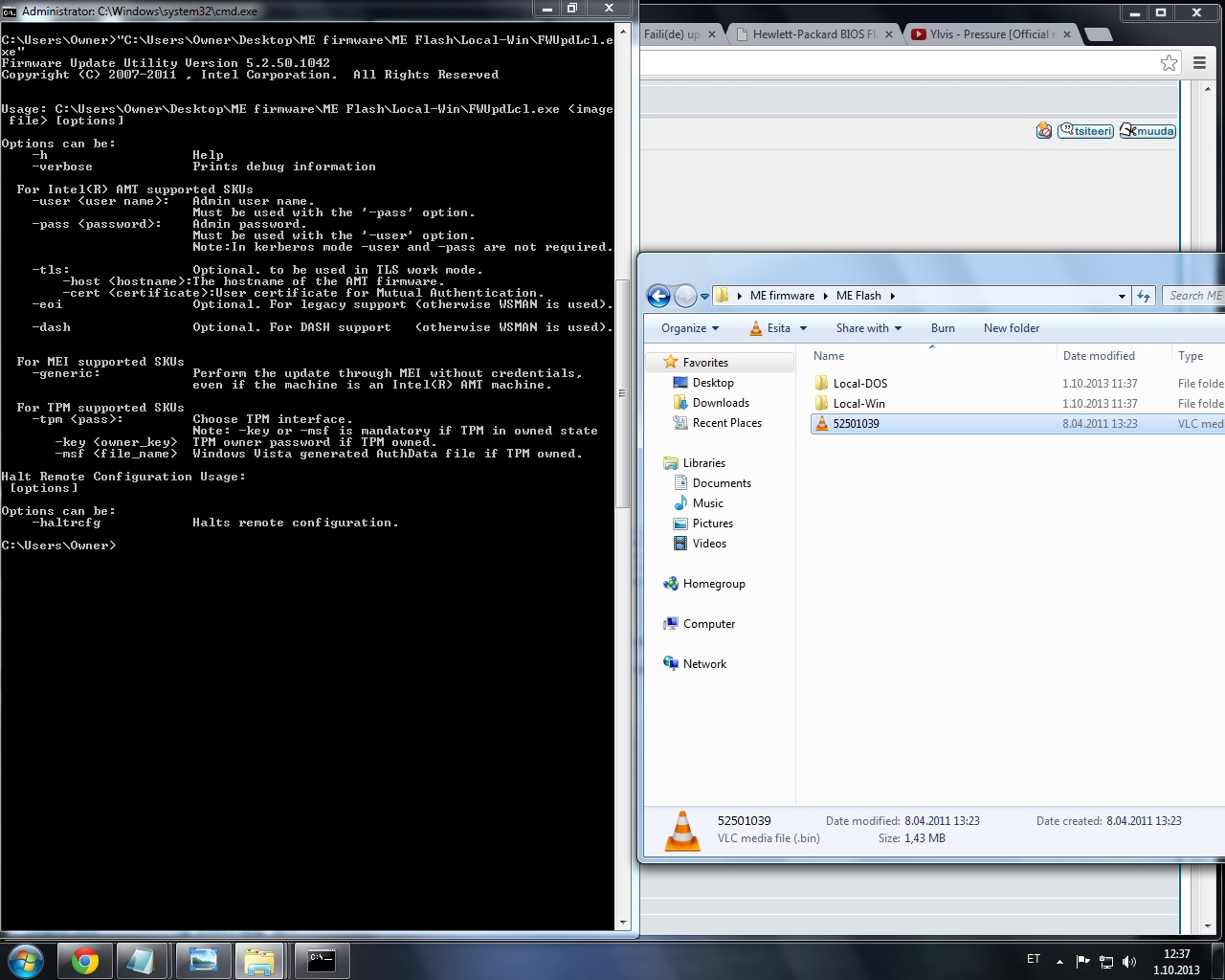Click Chrome page scrollbar down arrow
1225x980 pixels.
click(x=1208, y=925)
